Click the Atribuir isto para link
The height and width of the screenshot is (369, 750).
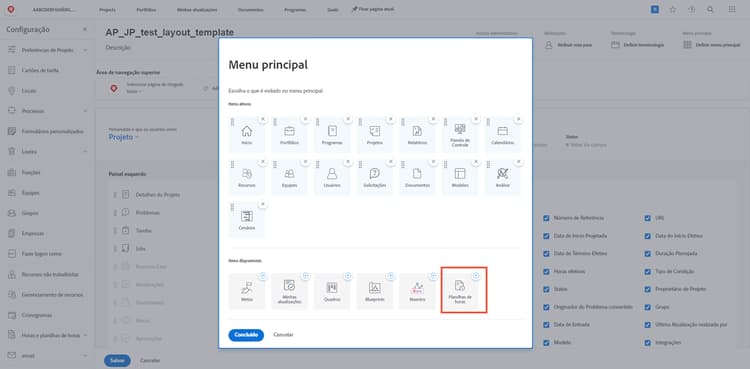[569, 45]
